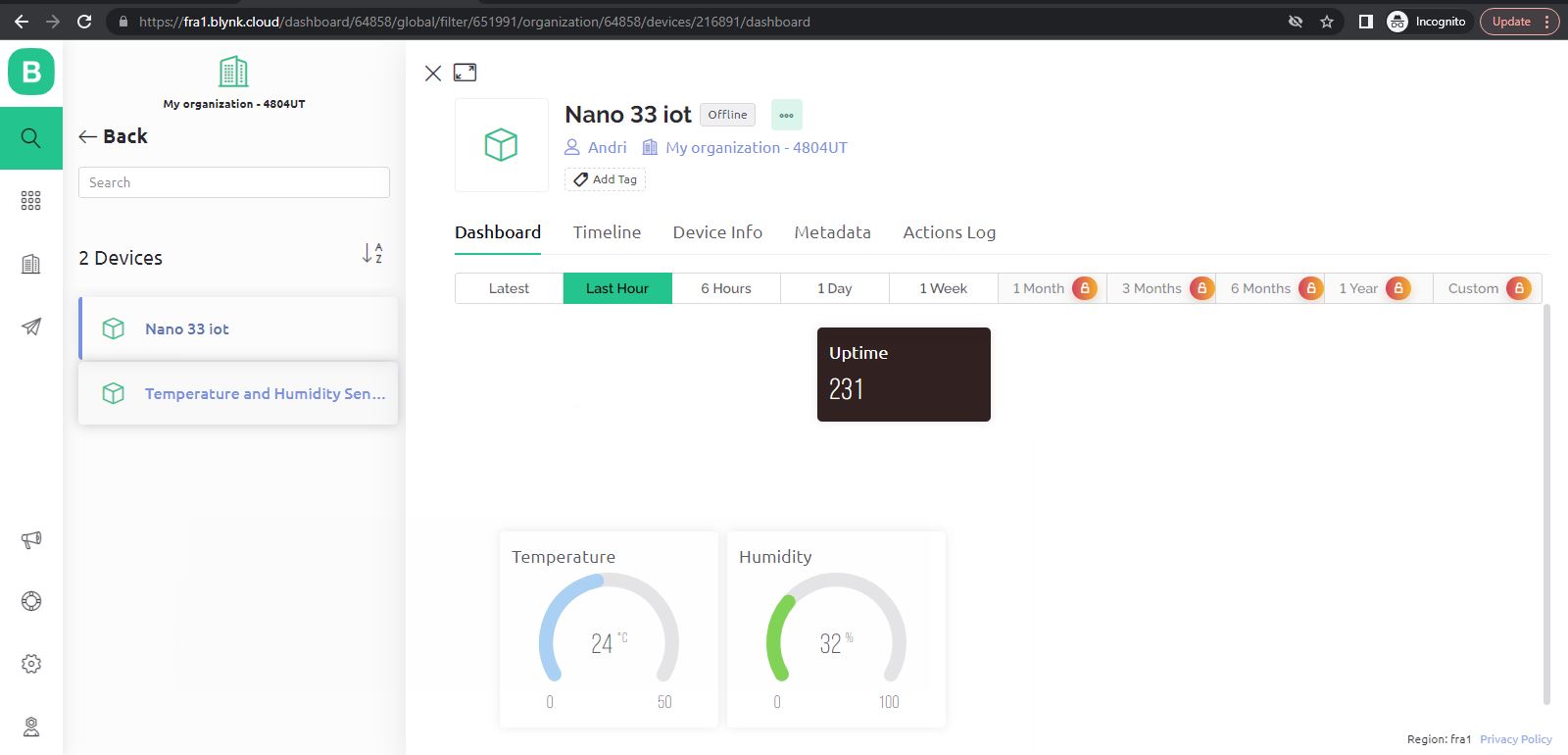The width and height of the screenshot is (1568, 755).
Task: Click the lock icon on 1 Year
Action: (1398, 288)
